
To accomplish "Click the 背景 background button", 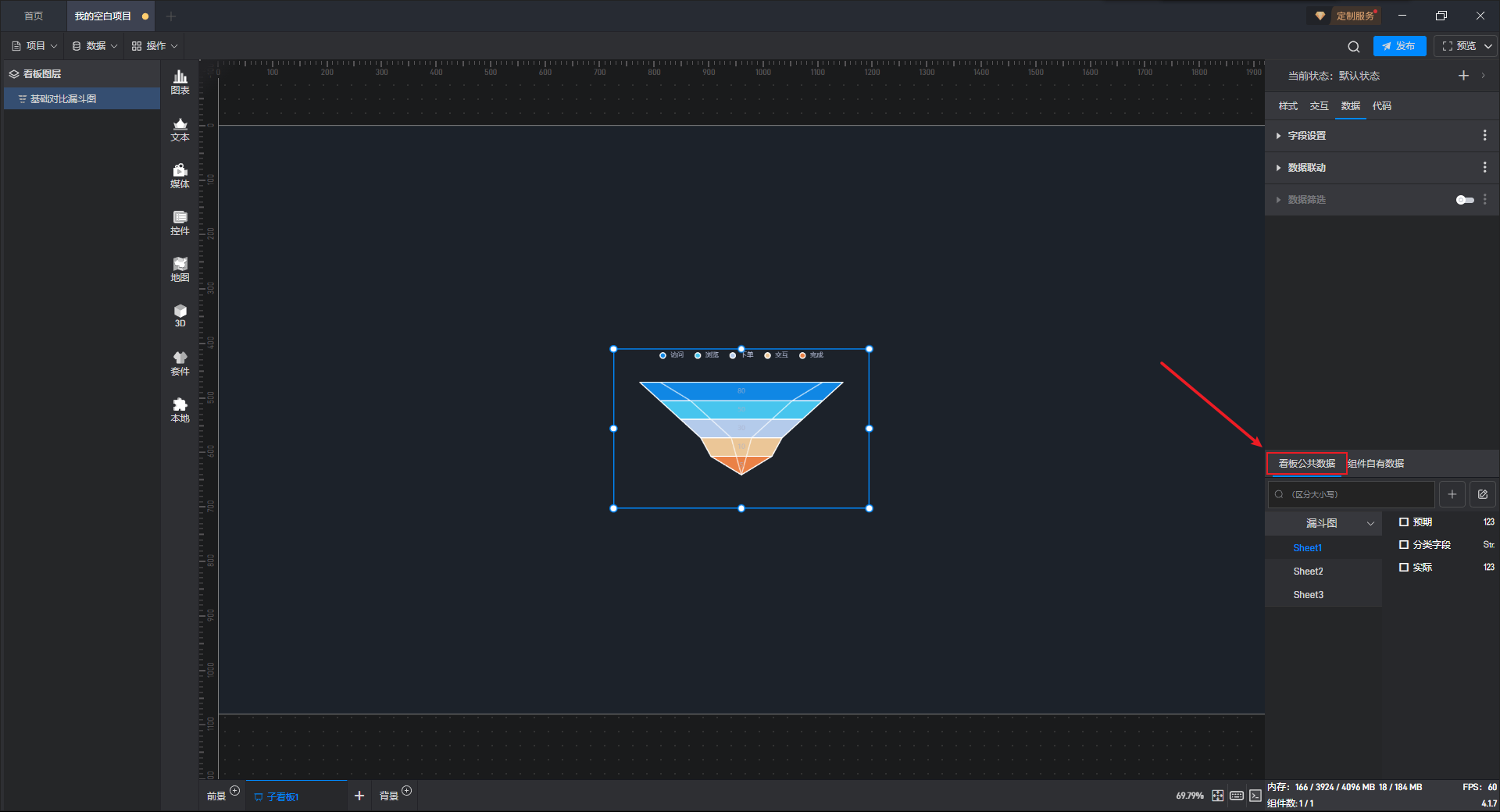I will (389, 796).
